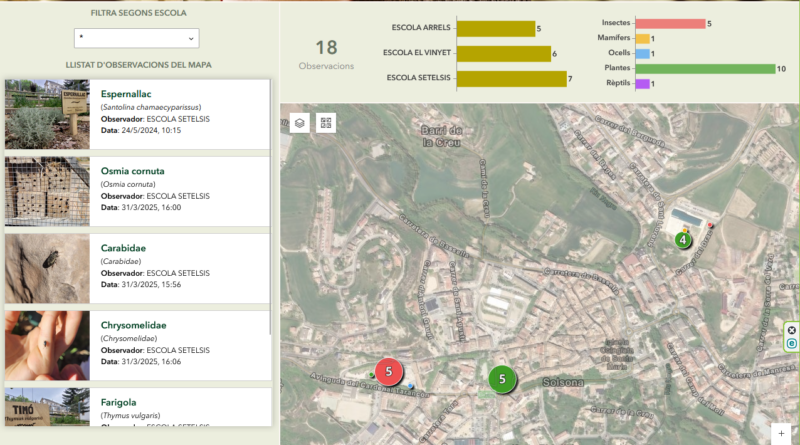The image size is (800, 445).
Task: Click the teal circle icon below the X
Action: pyautogui.click(x=791, y=343)
